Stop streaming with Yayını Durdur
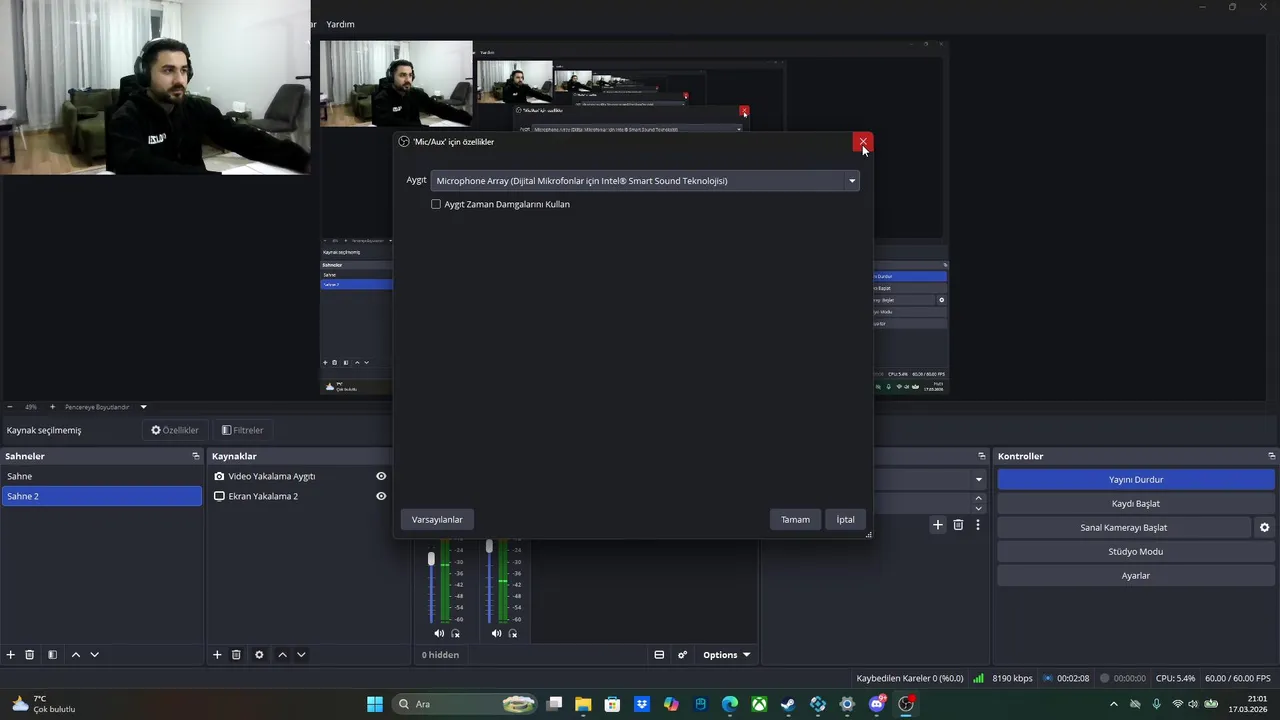The image size is (1280, 720). [x=1135, y=479]
